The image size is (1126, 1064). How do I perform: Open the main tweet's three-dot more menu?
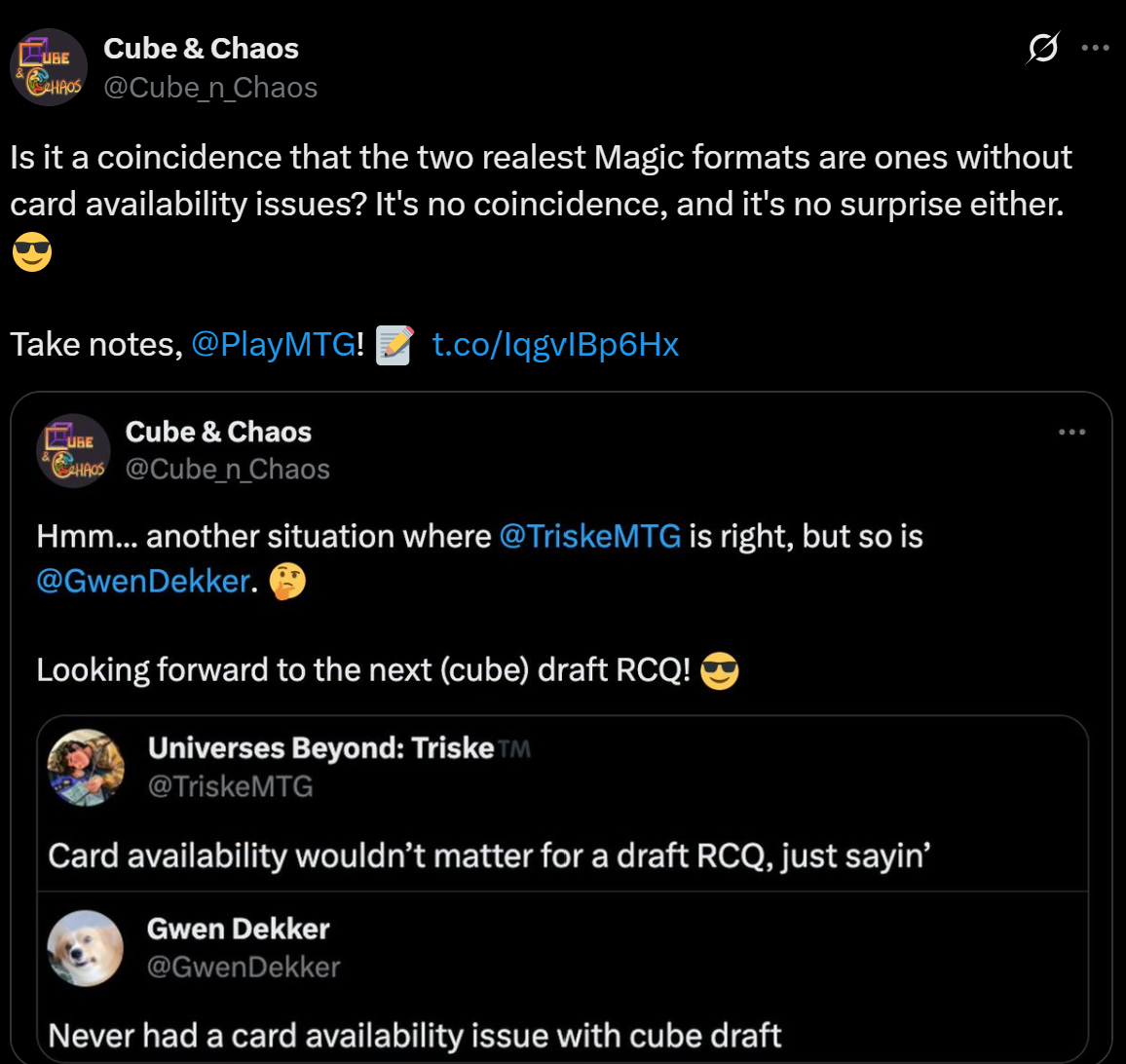point(1096,48)
